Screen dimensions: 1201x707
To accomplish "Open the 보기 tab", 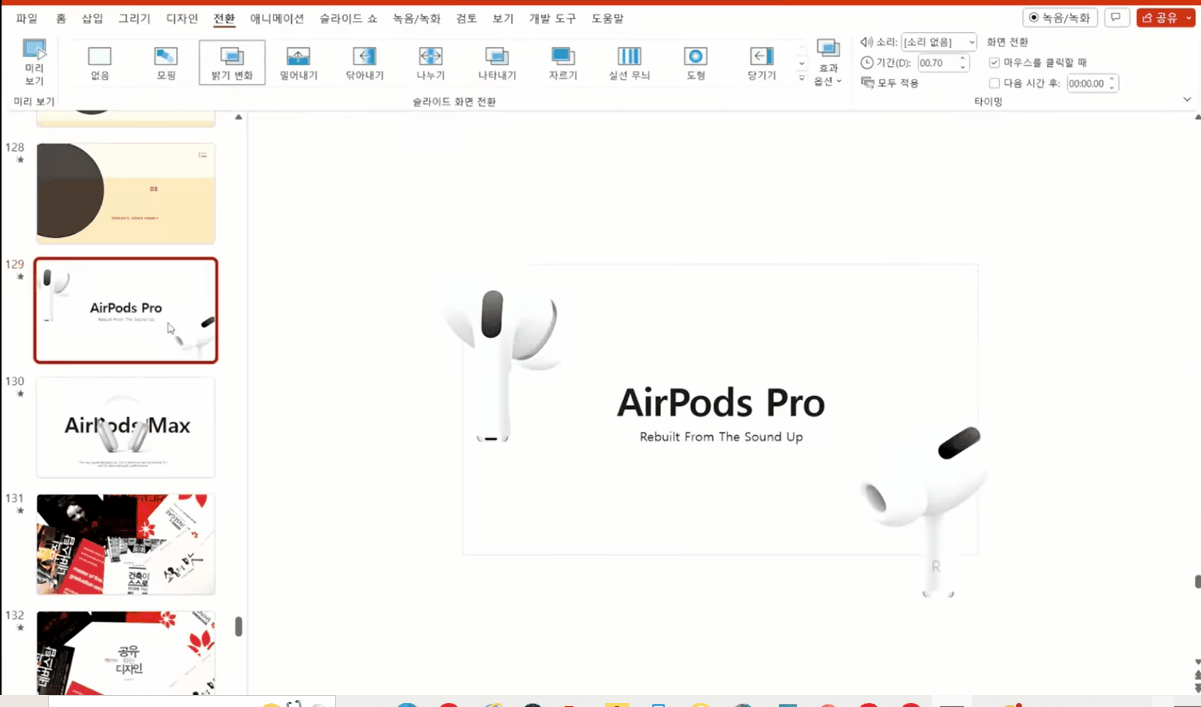I will [x=503, y=19].
